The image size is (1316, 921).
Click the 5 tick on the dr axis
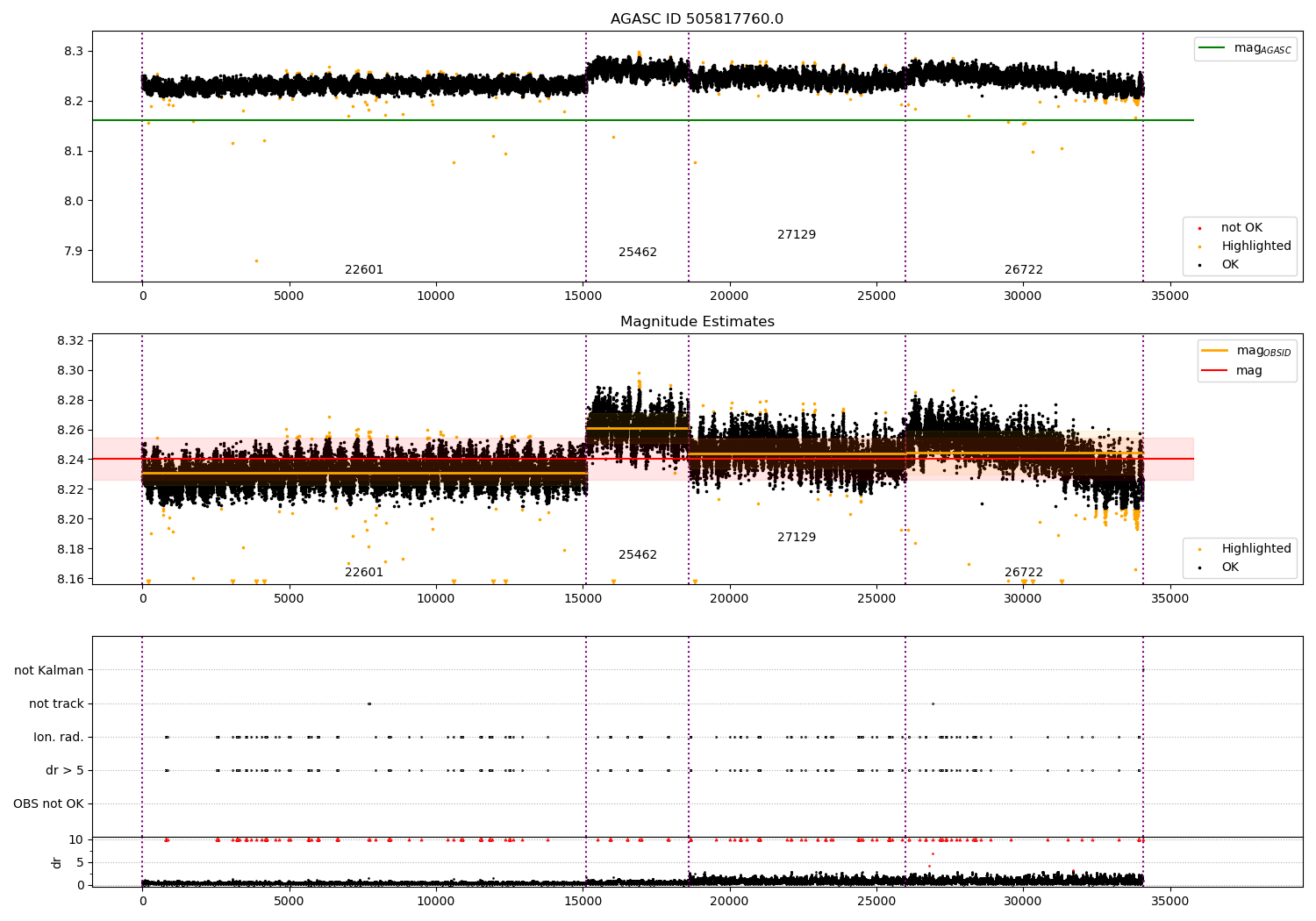pyautogui.click(x=80, y=863)
